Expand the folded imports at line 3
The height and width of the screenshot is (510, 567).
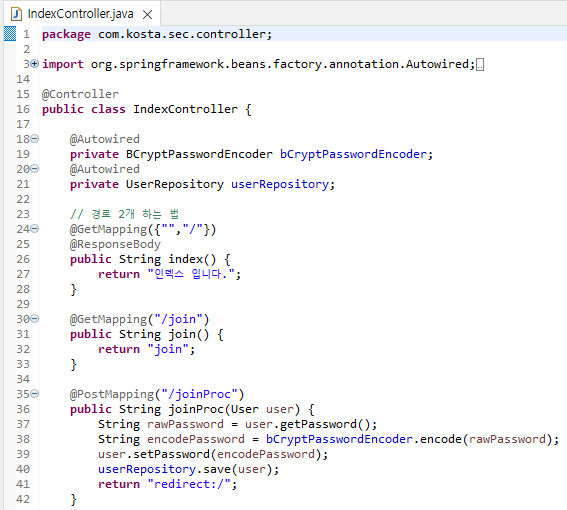[35, 64]
